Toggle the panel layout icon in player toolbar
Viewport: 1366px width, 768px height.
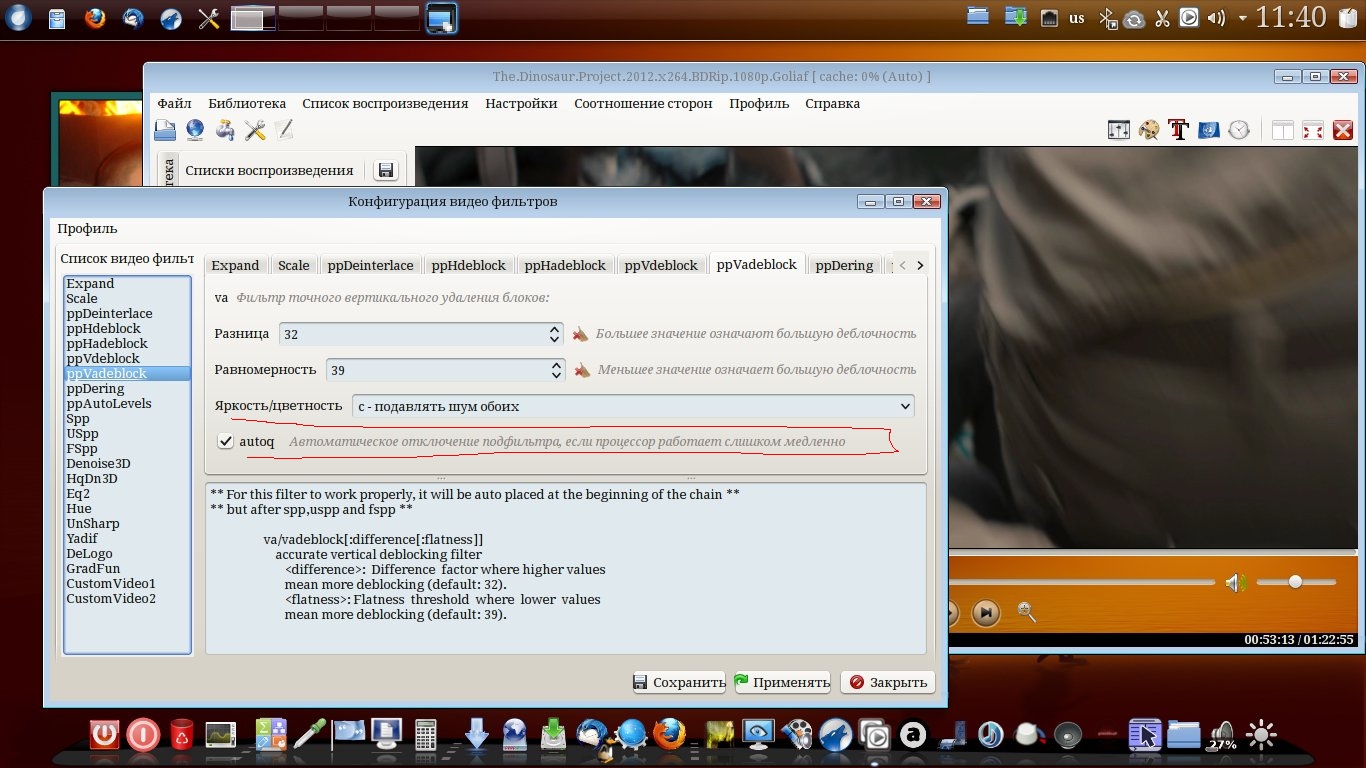point(1283,130)
